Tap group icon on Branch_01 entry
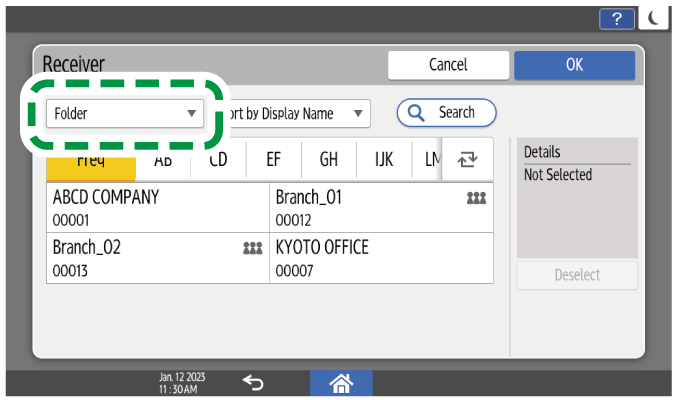The width and height of the screenshot is (675, 400). point(475,198)
